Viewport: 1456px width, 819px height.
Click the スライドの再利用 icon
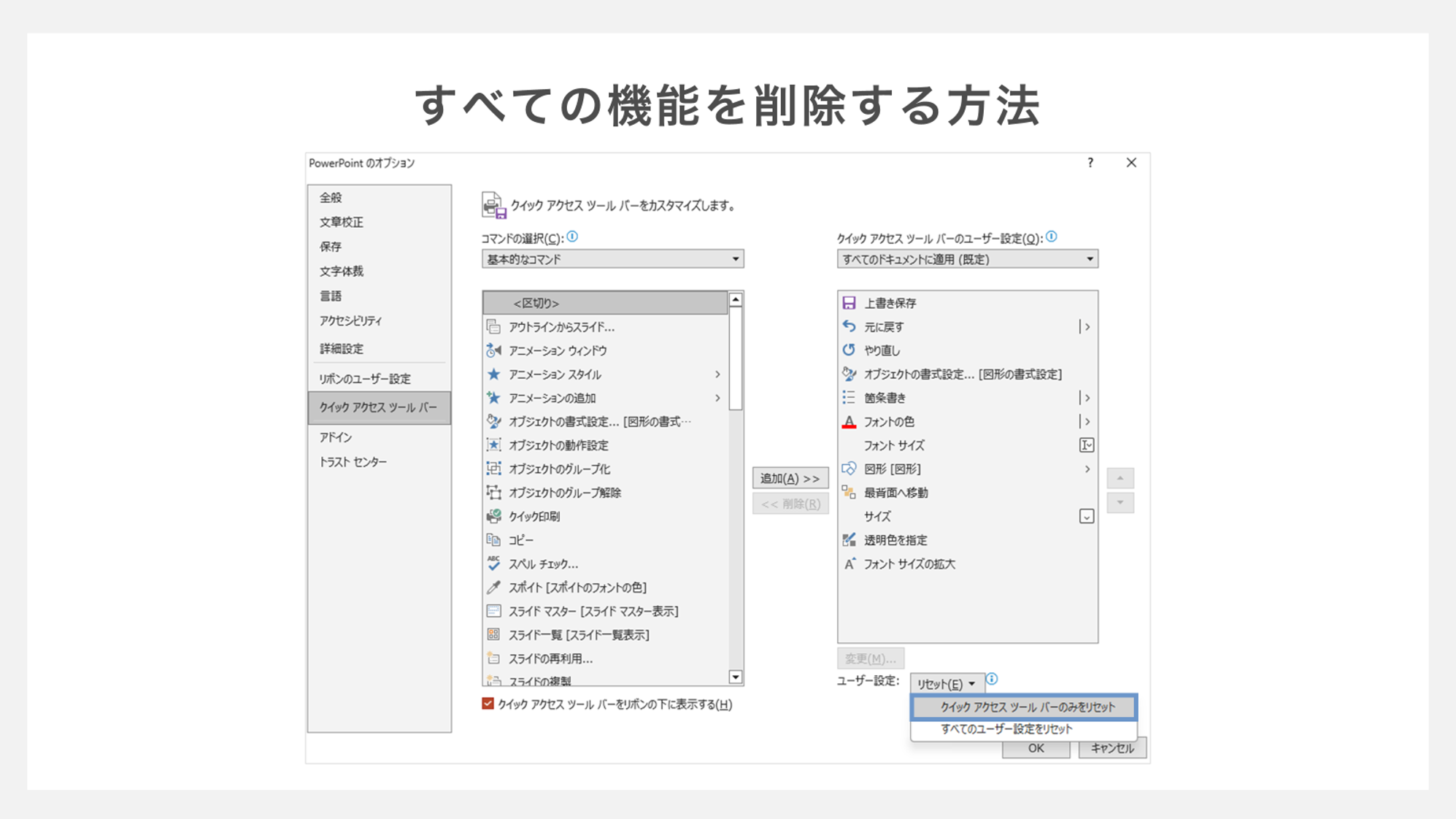click(x=494, y=658)
